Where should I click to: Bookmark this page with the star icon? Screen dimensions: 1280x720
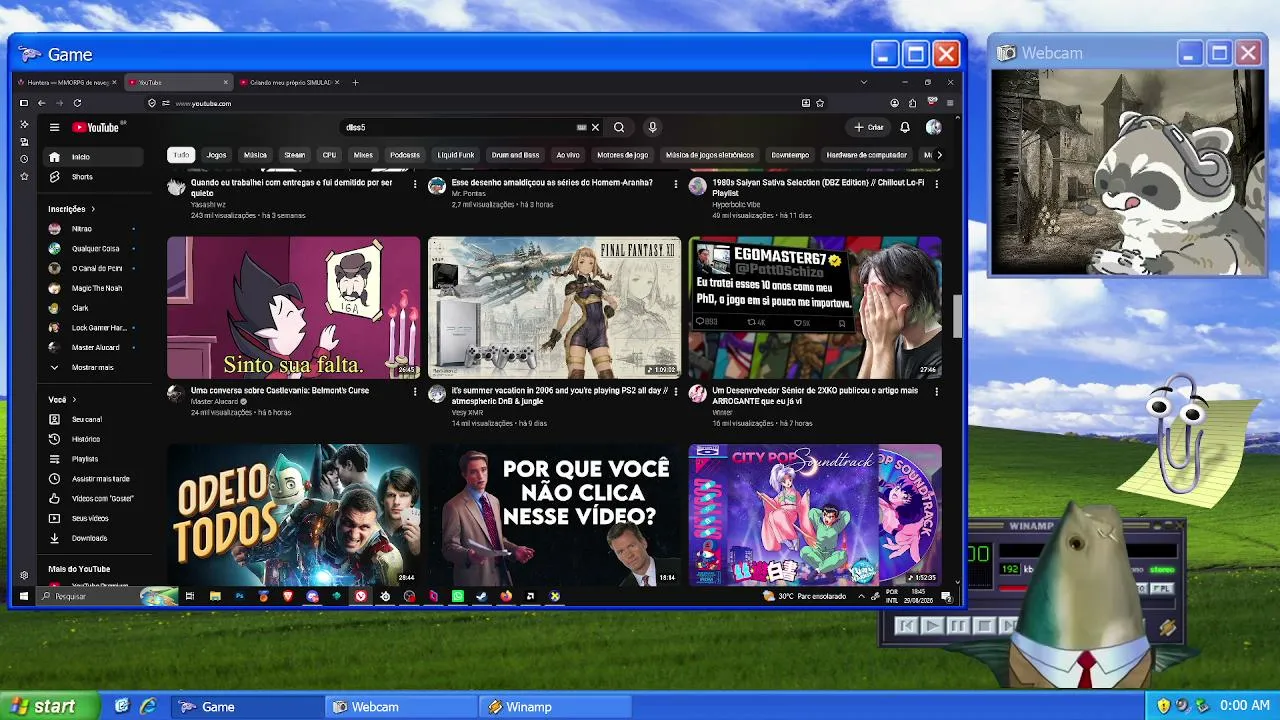(x=820, y=103)
